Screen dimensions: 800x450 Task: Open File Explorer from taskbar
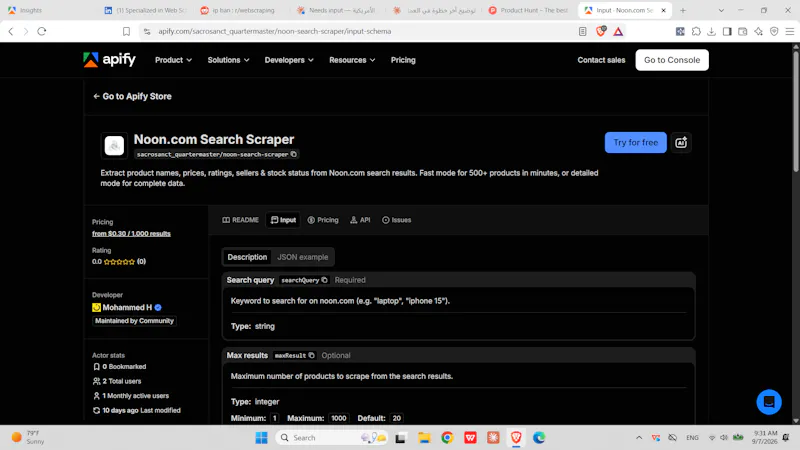pos(424,438)
